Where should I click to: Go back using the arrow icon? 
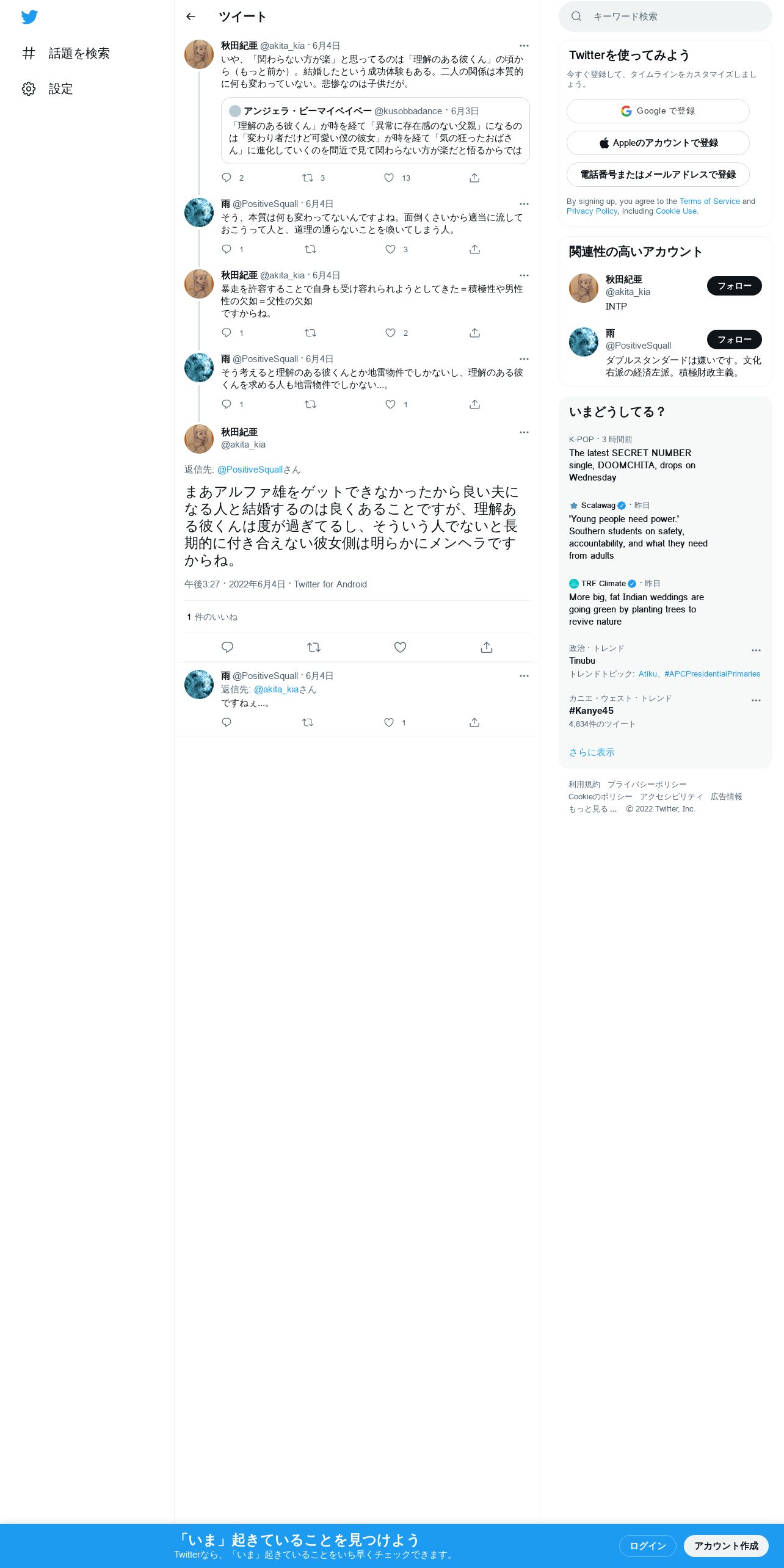click(191, 16)
